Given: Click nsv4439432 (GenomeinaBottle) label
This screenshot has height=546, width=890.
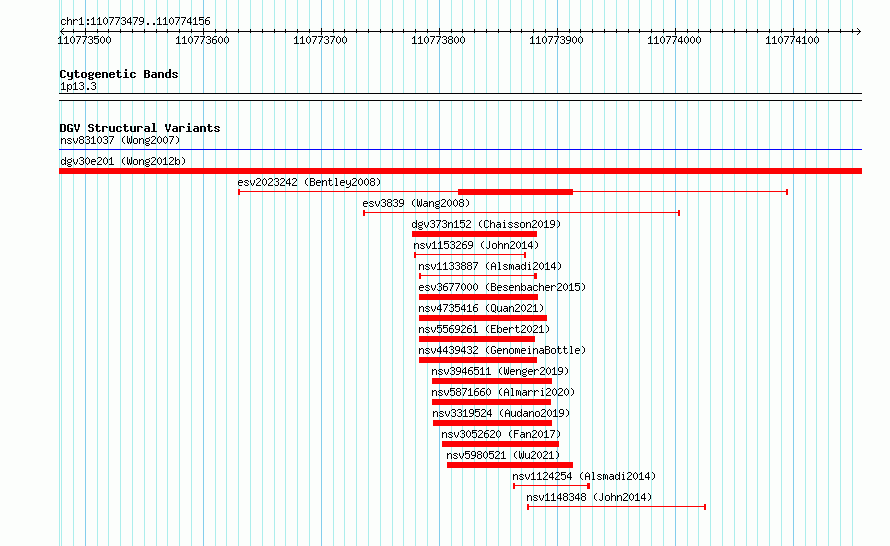Looking at the screenshot, I should coord(502,350).
